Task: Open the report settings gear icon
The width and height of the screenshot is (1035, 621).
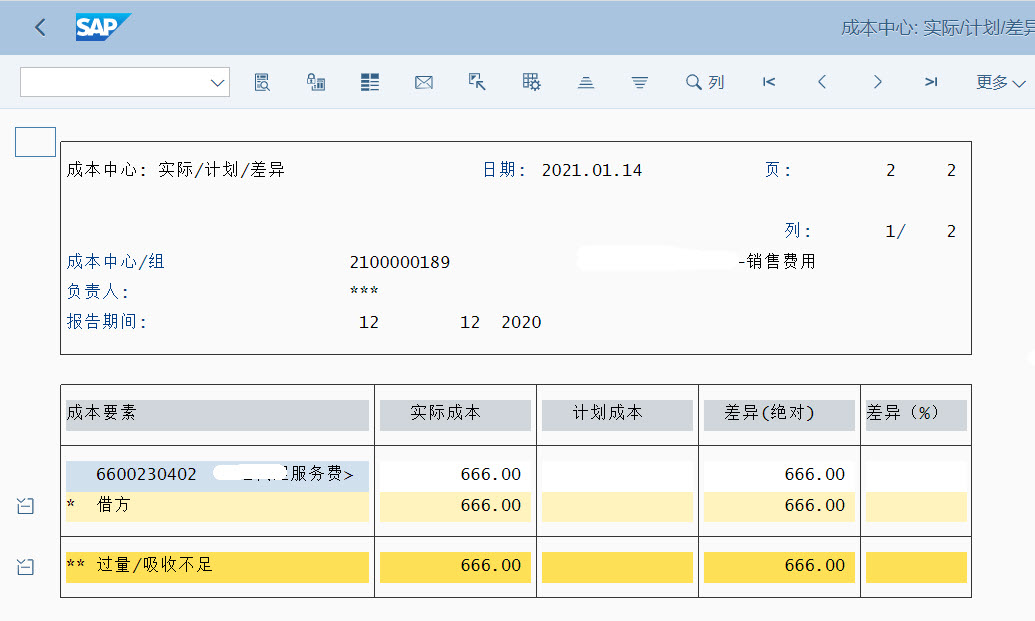Action: [x=531, y=82]
